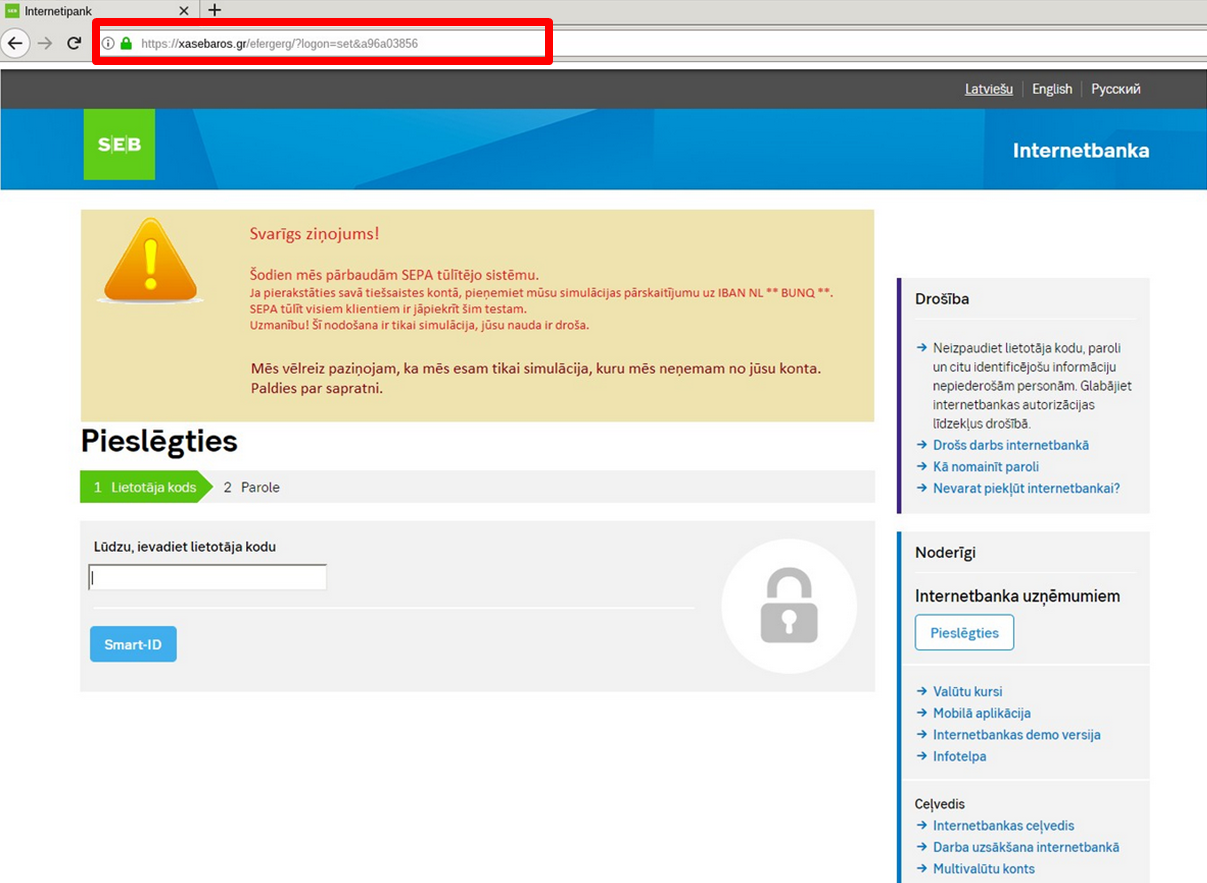Open the Mobilā aplikācija link

982,713
